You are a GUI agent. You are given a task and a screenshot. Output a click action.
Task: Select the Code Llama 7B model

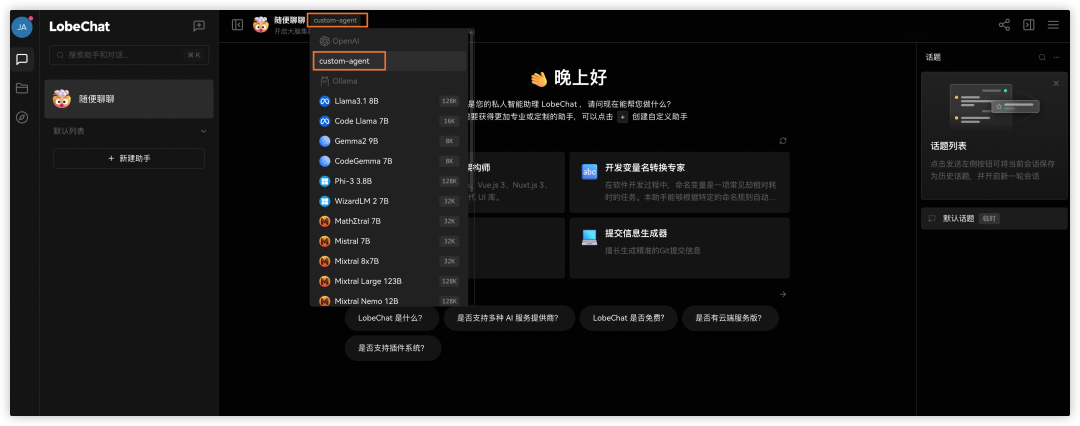tap(389, 121)
